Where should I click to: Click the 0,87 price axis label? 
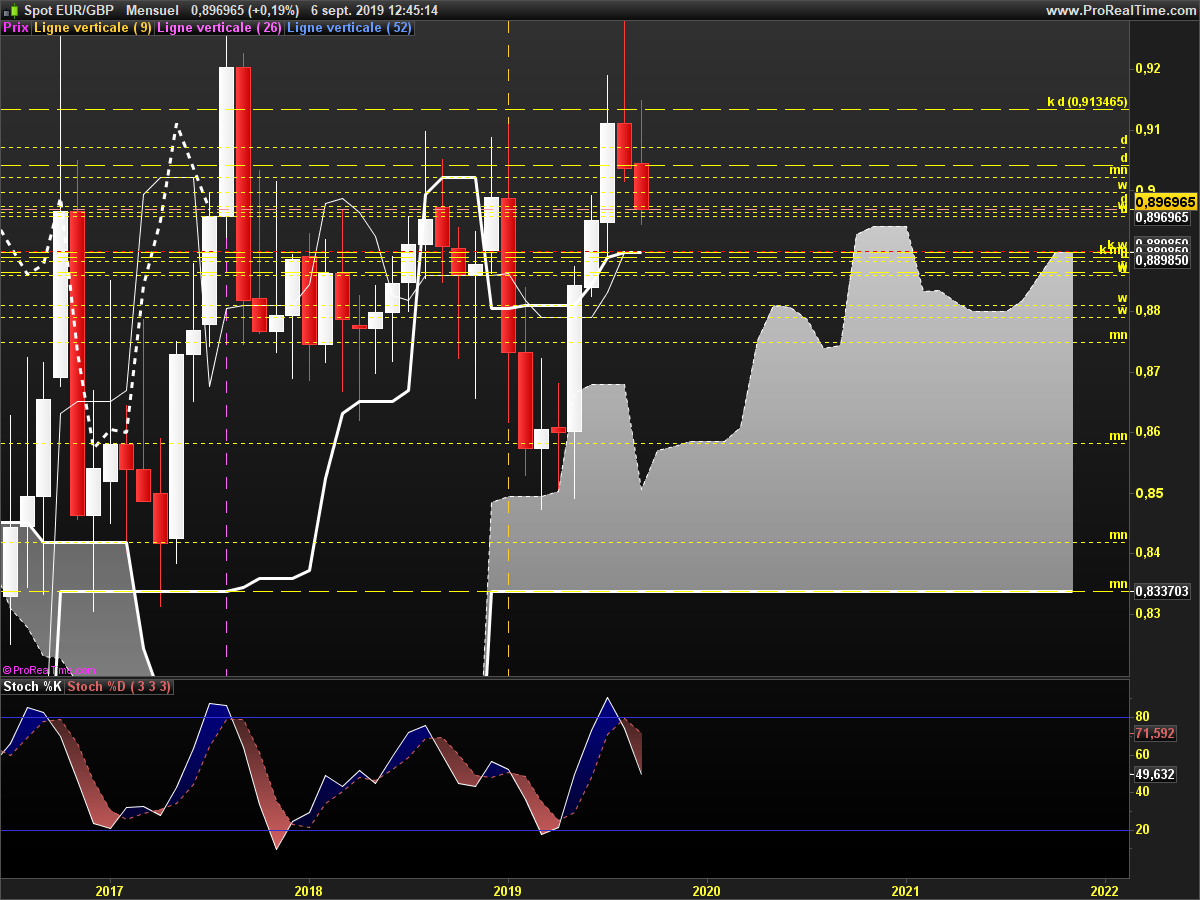click(1148, 371)
